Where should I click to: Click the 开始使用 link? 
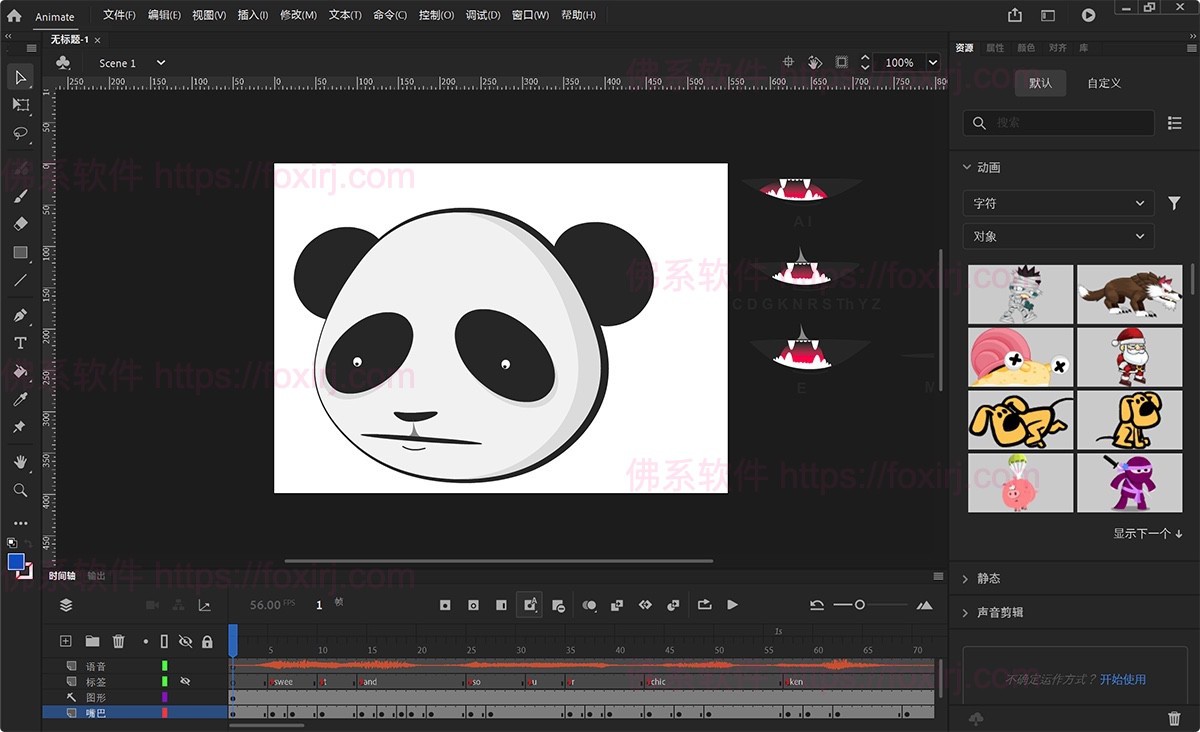[x=1122, y=679]
